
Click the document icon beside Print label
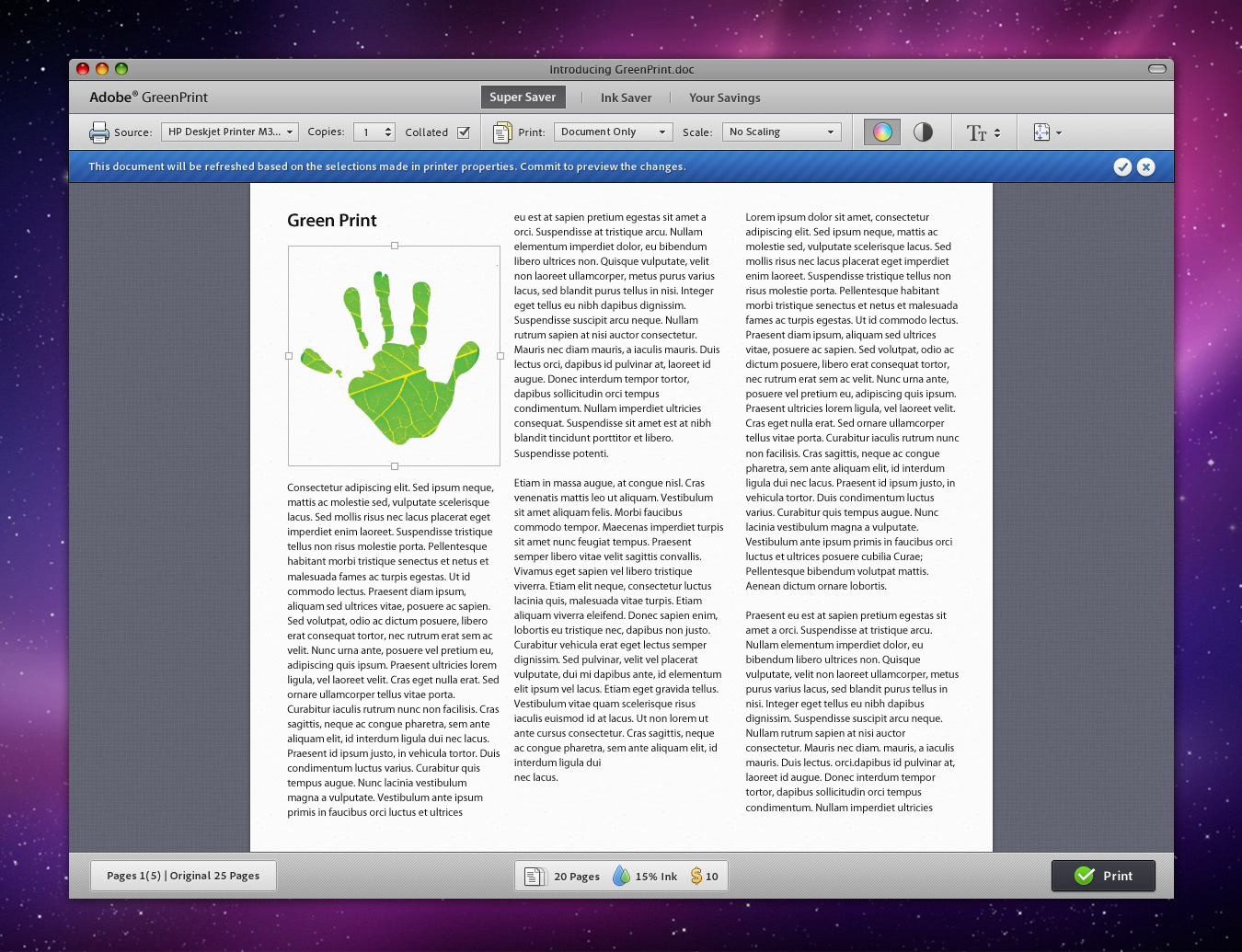coord(502,132)
